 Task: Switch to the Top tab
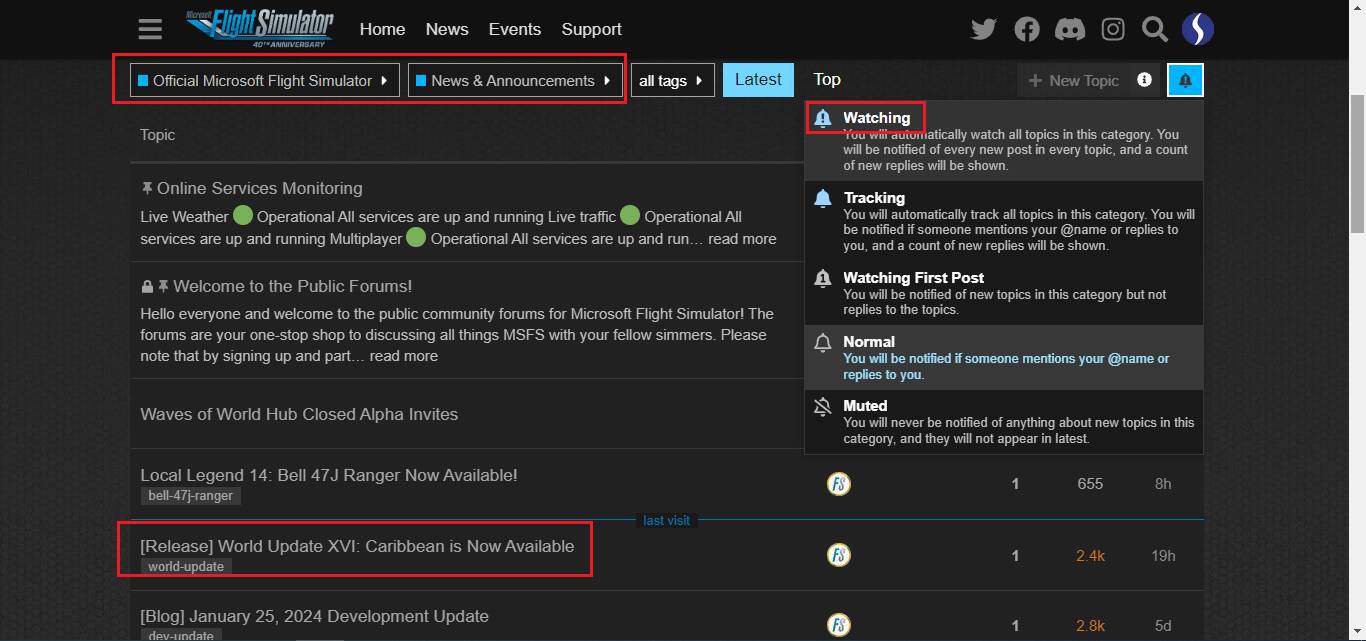point(827,80)
